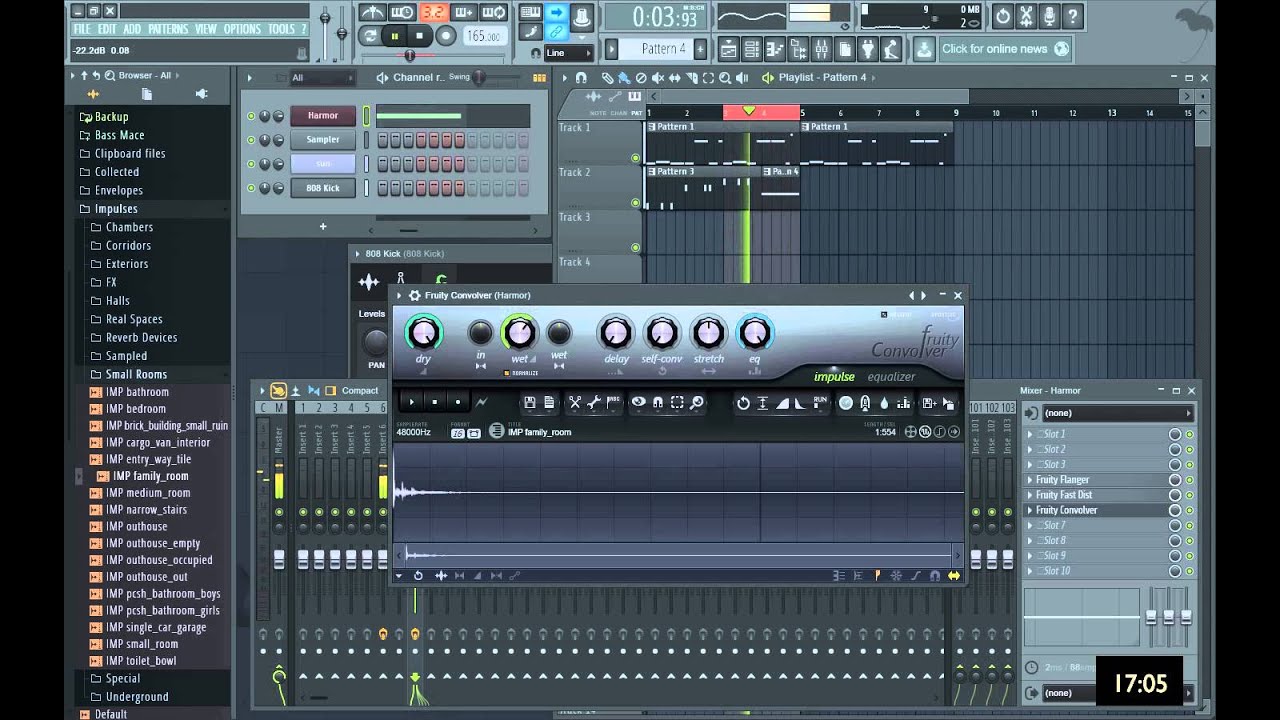Image resolution: width=1280 pixels, height=720 pixels.
Task: Click the playlist zoom tool icon
Action: [725, 78]
